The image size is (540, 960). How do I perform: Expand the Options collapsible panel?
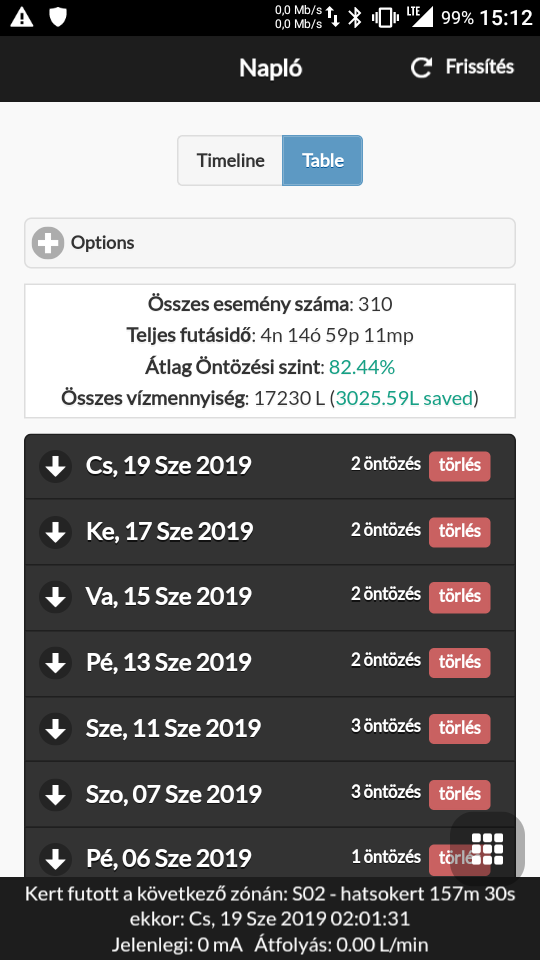[x=270, y=243]
